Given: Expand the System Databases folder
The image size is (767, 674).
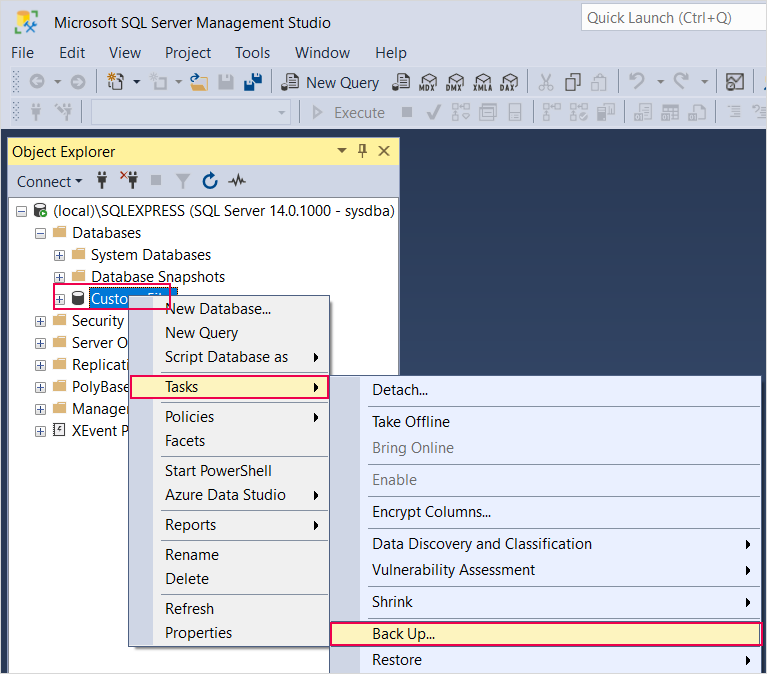Looking at the screenshot, I should pos(59,255).
